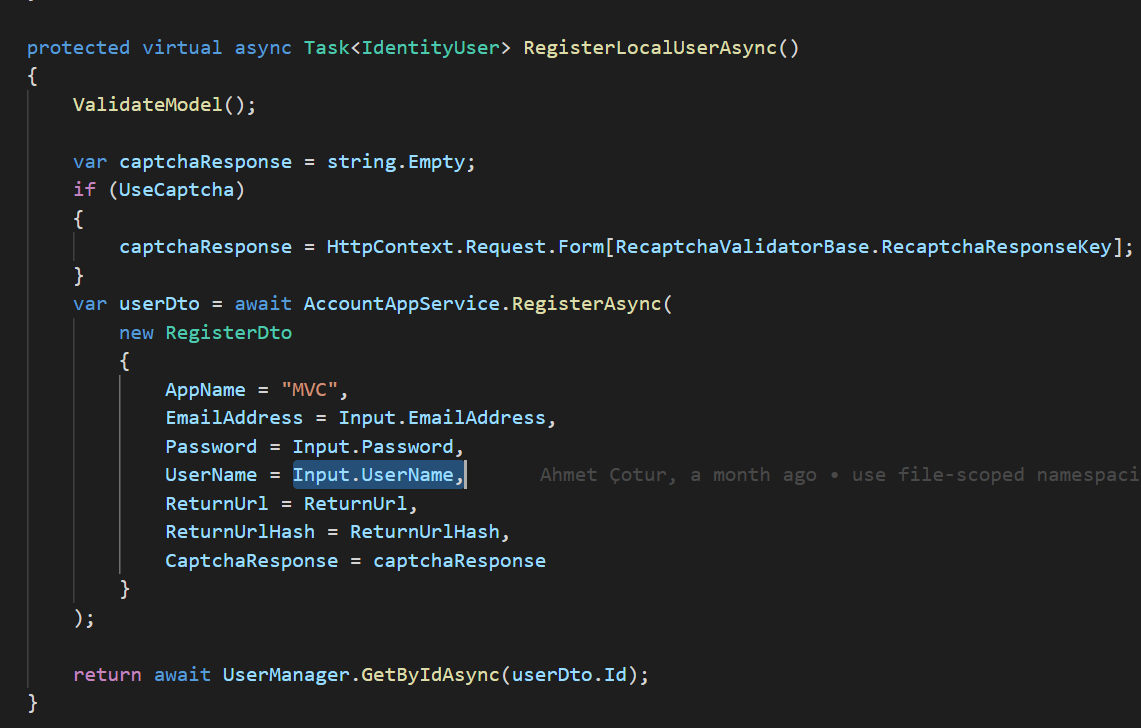
Task: Click the RecaptchaValidatorBase class reference
Action: click(743, 247)
